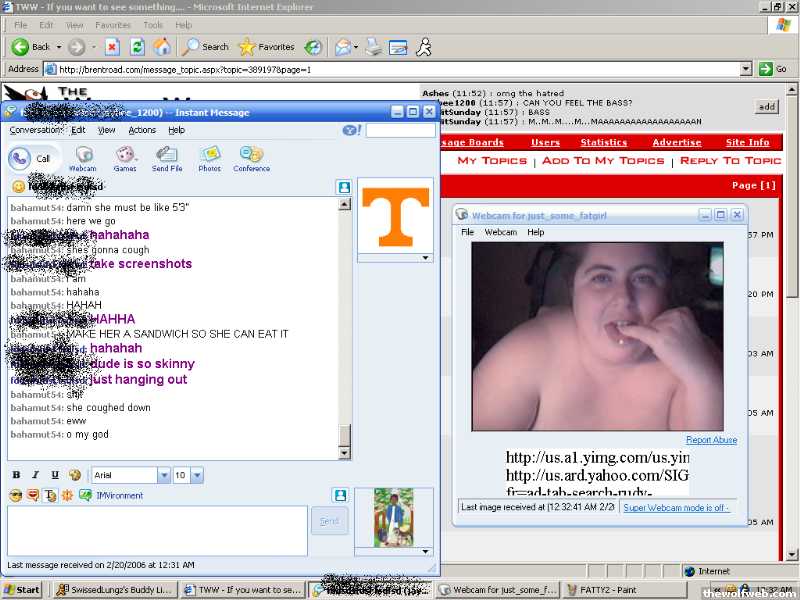Open the Photos sharing icon
The height and width of the screenshot is (600, 800).
click(209, 155)
